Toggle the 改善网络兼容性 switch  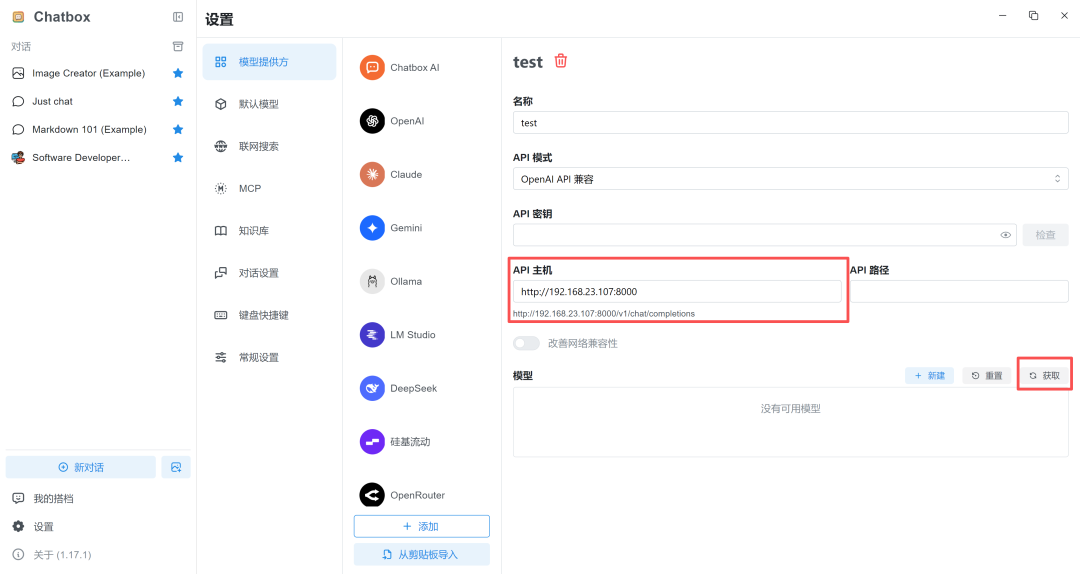[x=526, y=343]
